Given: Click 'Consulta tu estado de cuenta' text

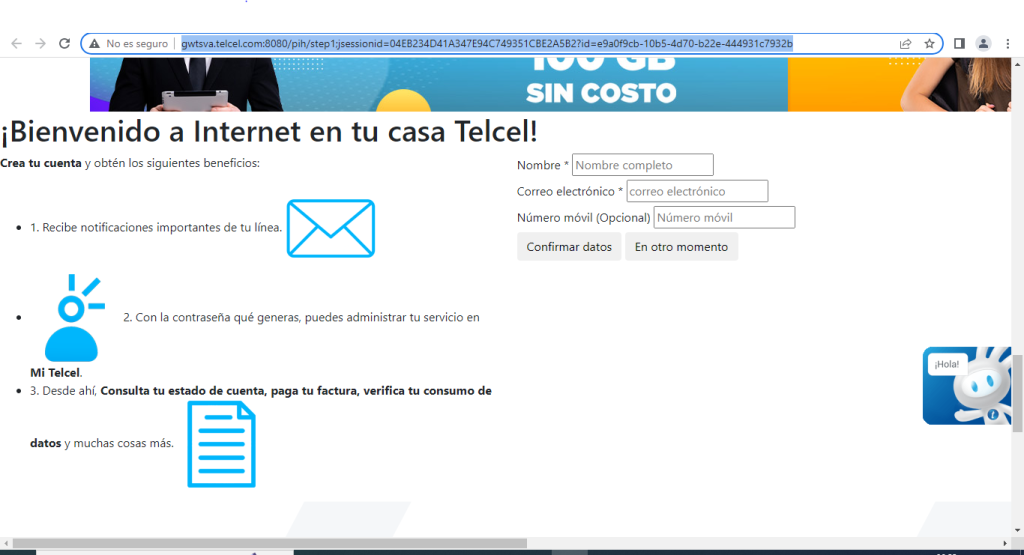Looking at the screenshot, I should 183,390.
